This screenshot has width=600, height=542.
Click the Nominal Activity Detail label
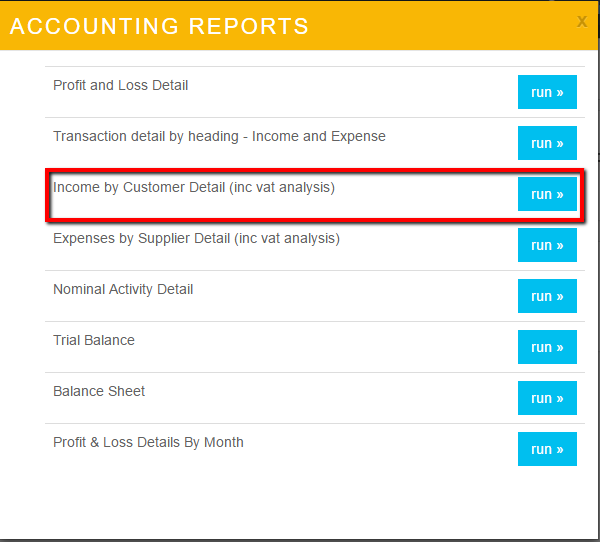[123, 290]
